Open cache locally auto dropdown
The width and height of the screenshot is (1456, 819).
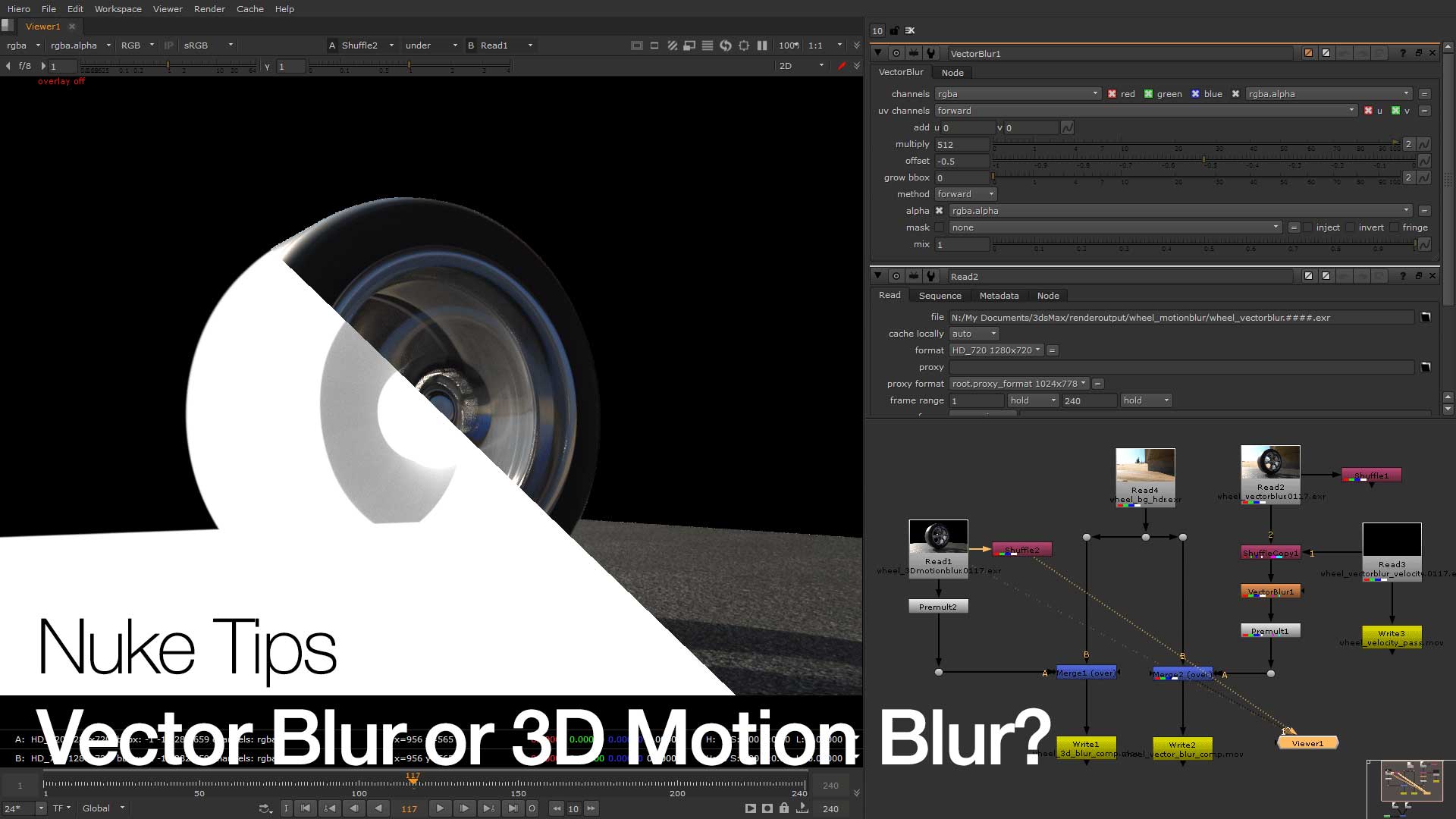974,334
